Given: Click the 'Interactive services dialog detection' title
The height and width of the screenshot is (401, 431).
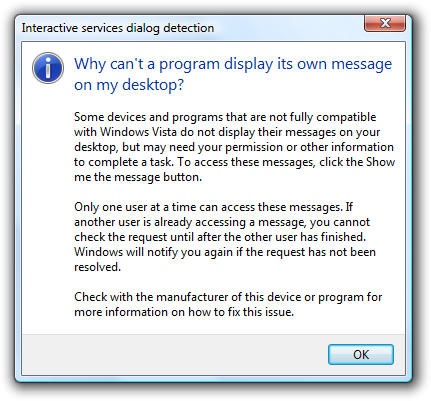Looking at the screenshot, I should [118, 28].
